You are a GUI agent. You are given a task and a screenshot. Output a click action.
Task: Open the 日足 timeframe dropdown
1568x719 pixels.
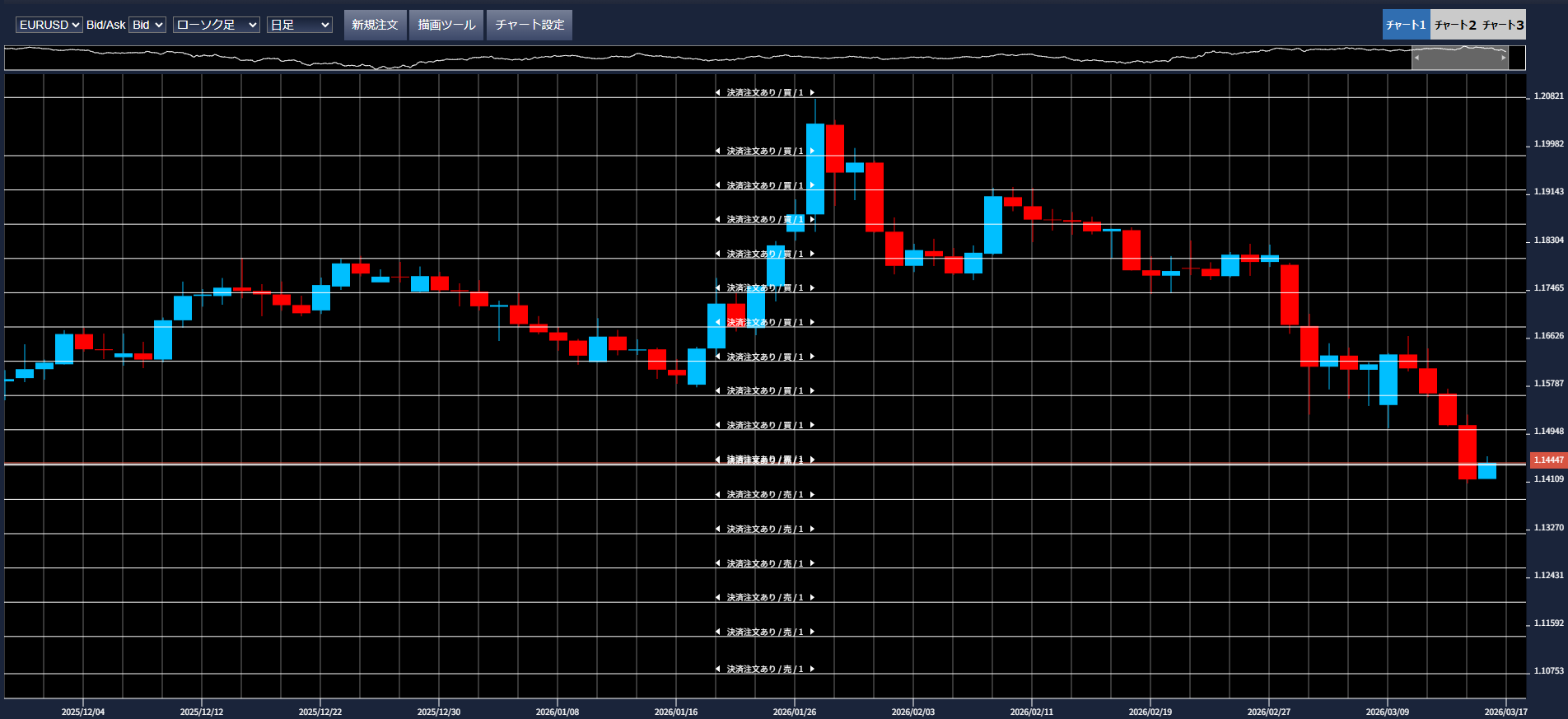pyautogui.click(x=299, y=25)
